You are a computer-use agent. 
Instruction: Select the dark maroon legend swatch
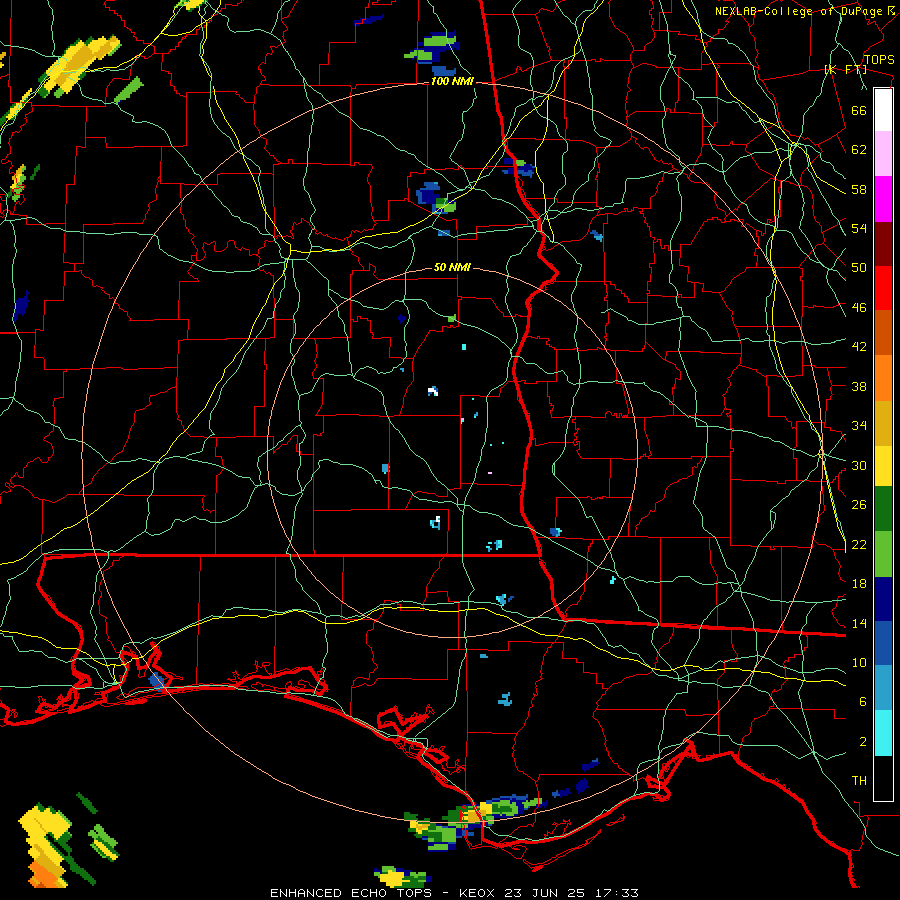(x=883, y=243)
